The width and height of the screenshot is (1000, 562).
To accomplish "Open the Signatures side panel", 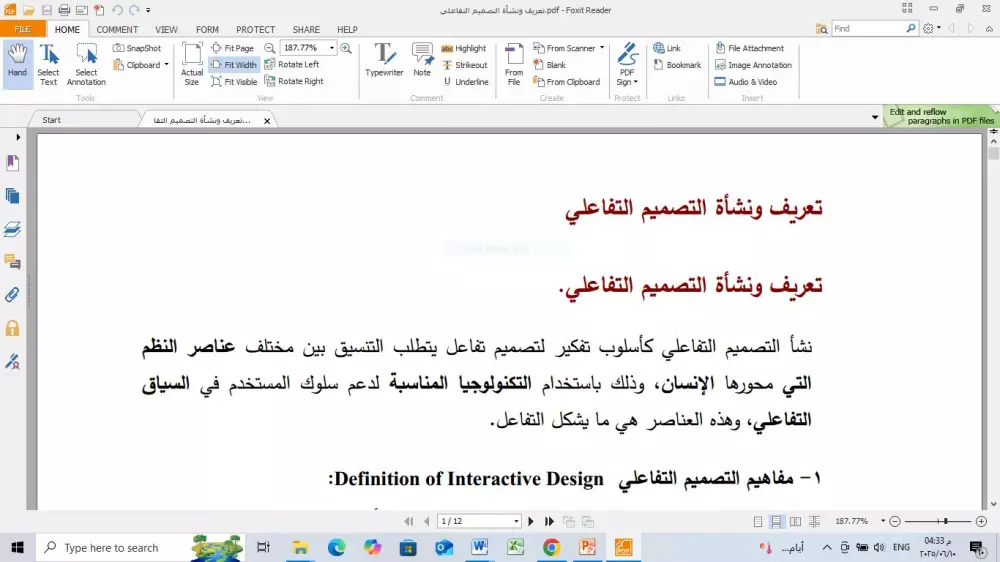I will 12,362.
